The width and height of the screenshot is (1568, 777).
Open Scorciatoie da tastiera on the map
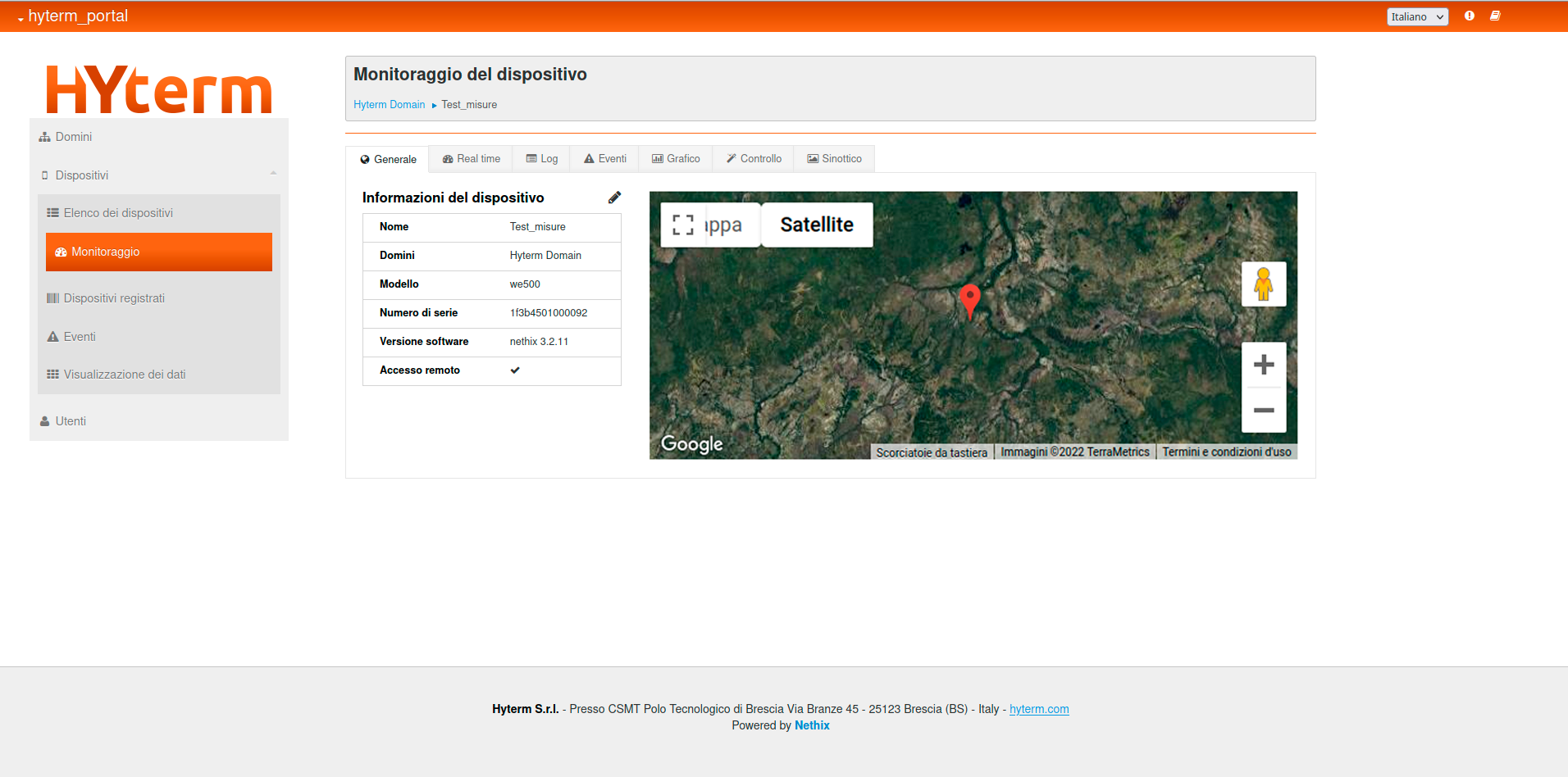point(931,452)
